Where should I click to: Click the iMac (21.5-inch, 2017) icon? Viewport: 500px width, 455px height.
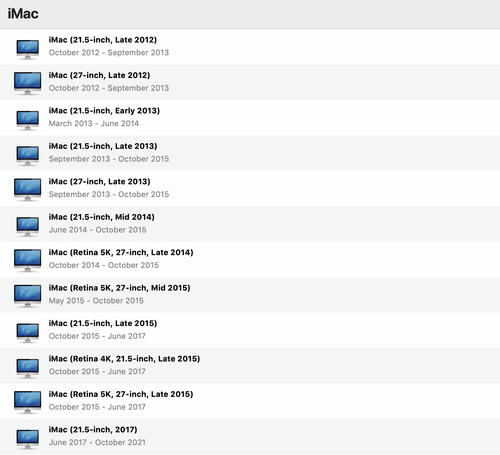point(28,439)
